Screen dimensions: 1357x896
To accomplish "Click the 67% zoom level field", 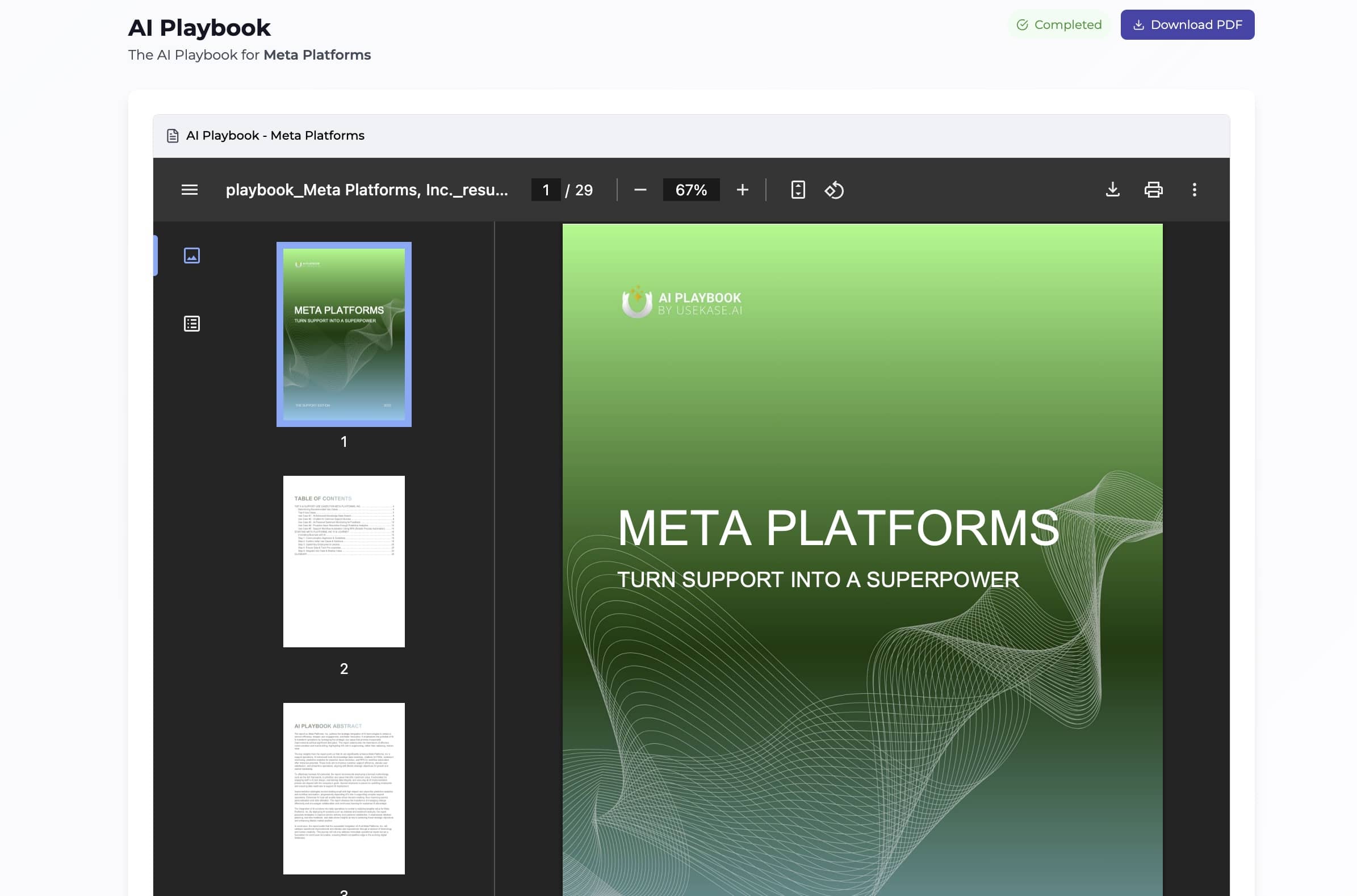I will pos(691,190).
